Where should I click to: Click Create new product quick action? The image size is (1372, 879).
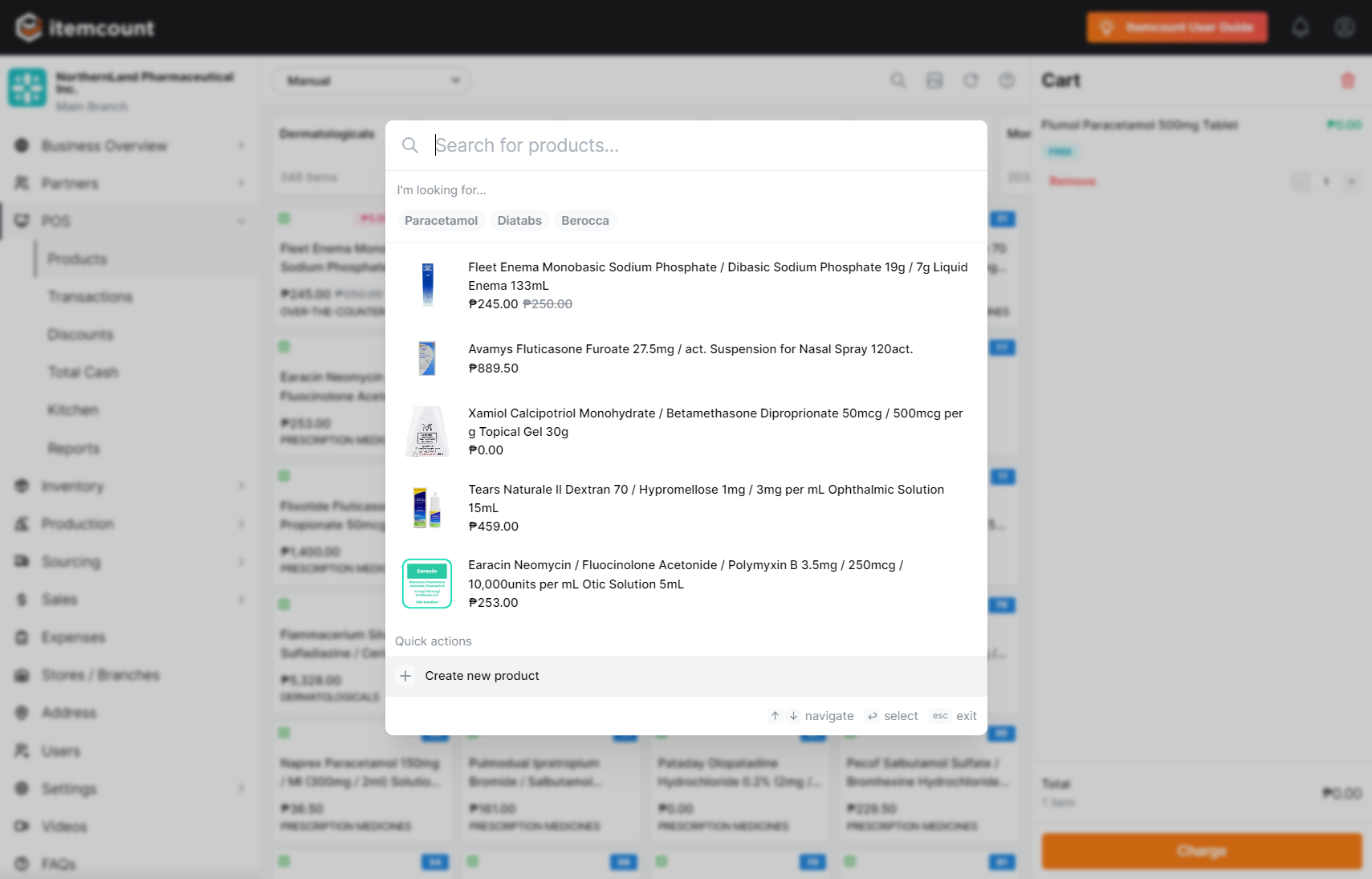click(x=686, y=676)
